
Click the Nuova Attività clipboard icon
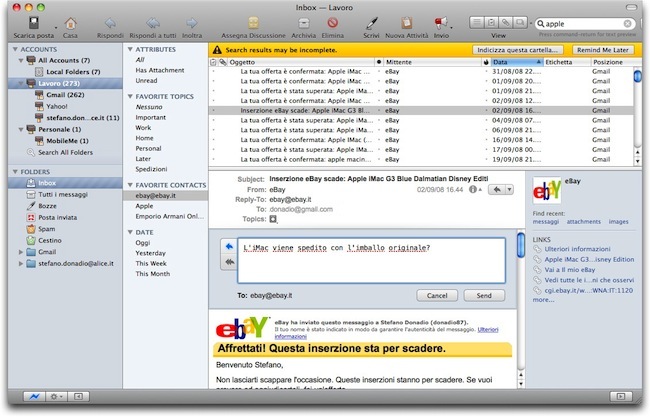[x=406, y=23]
